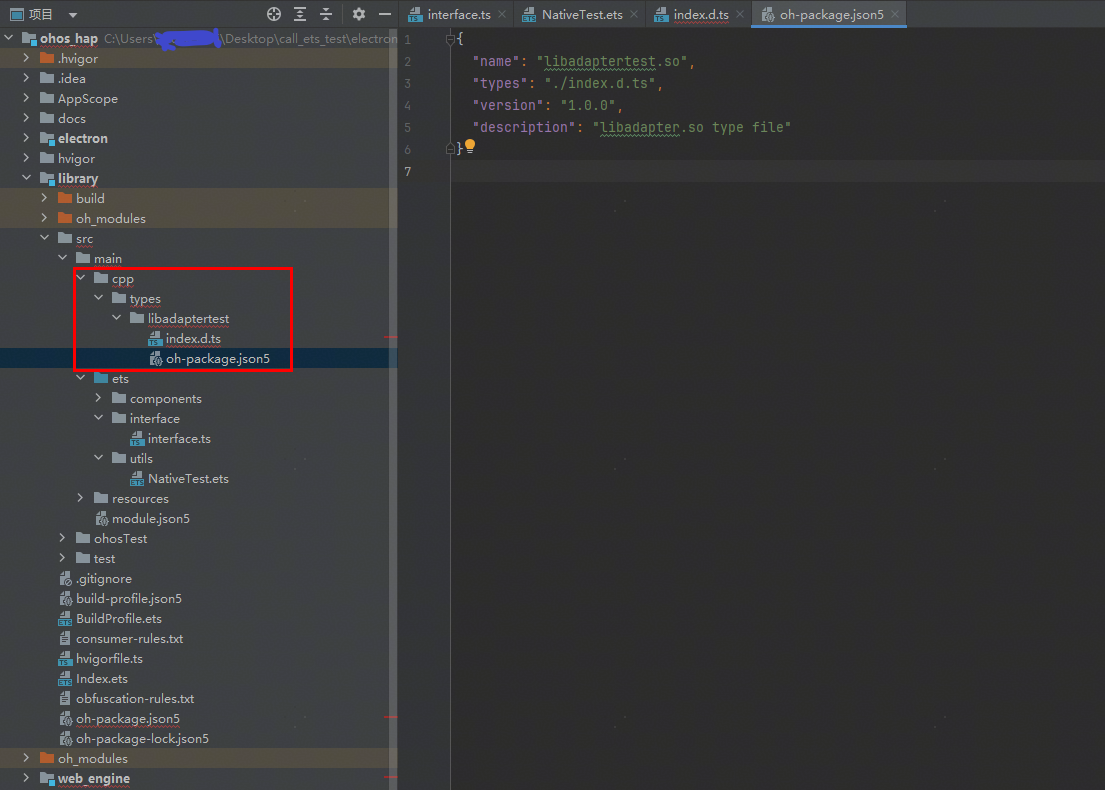Click the yellow lightbulb quick-fix icon

pyautogui.click(x=470, y=147)
